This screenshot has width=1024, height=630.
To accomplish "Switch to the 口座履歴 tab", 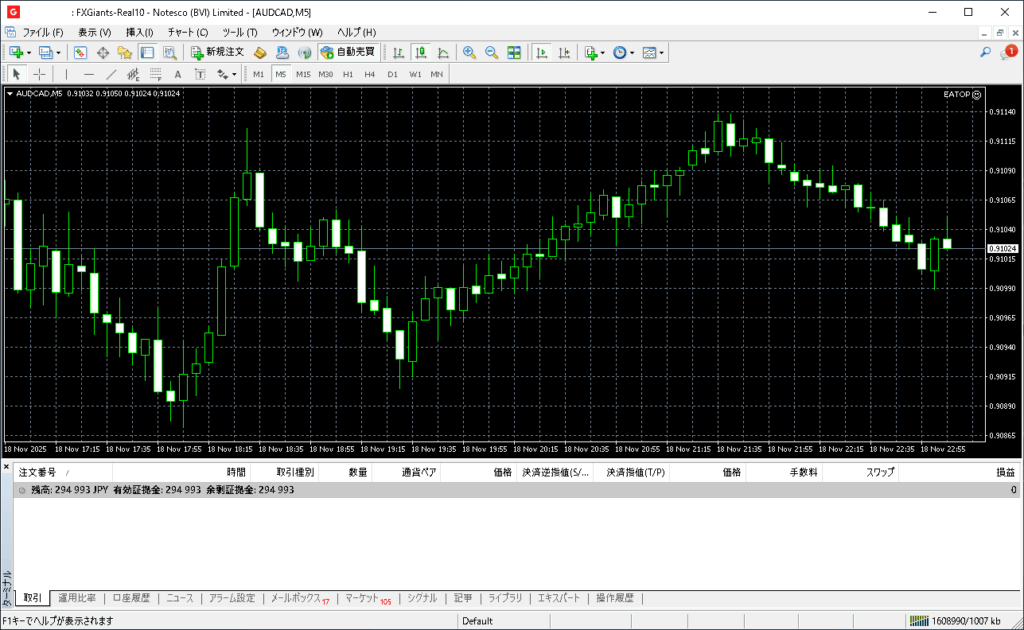I will pos(131,598).
